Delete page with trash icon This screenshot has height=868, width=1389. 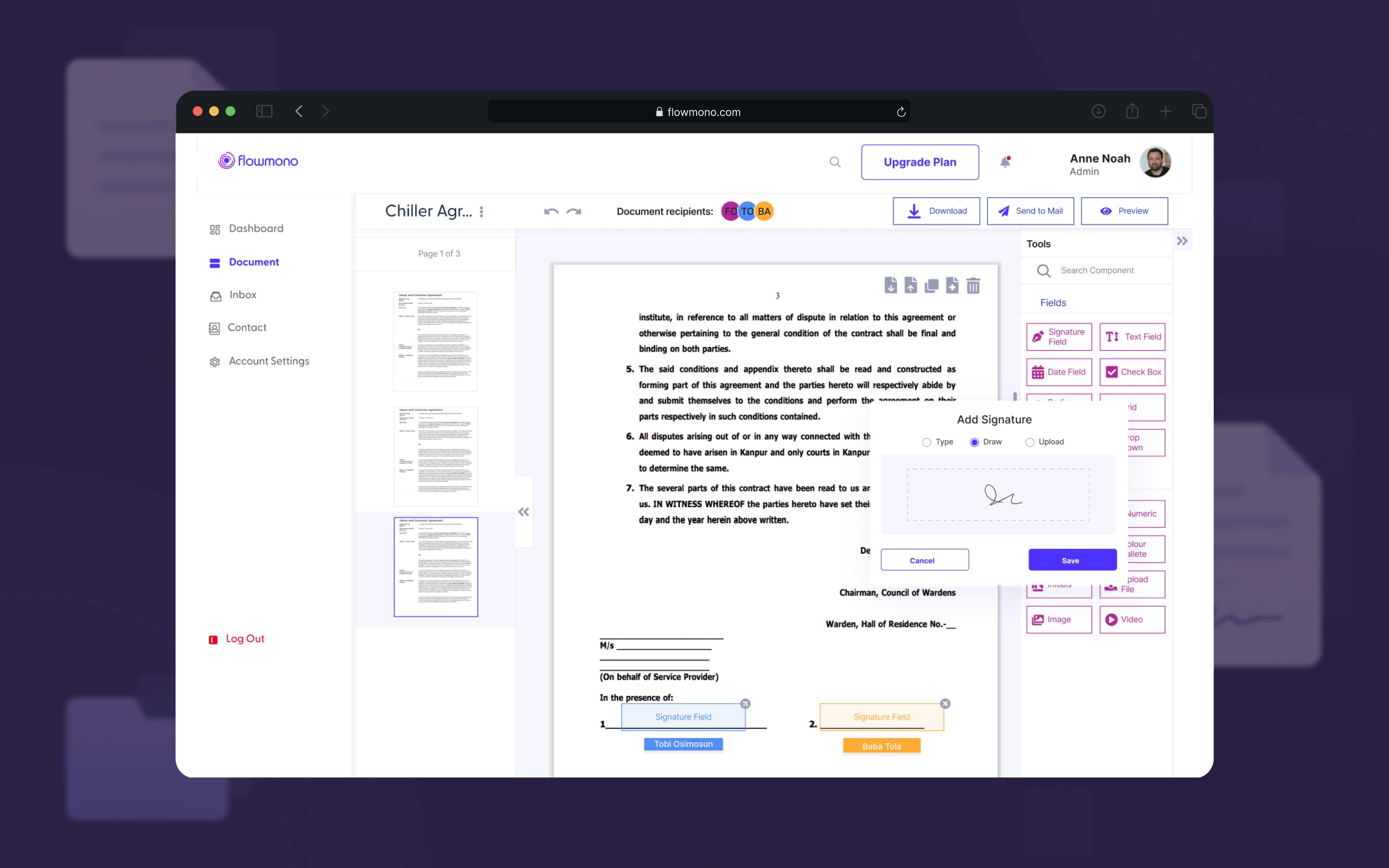pyautogui.click(x=973, y=285)
